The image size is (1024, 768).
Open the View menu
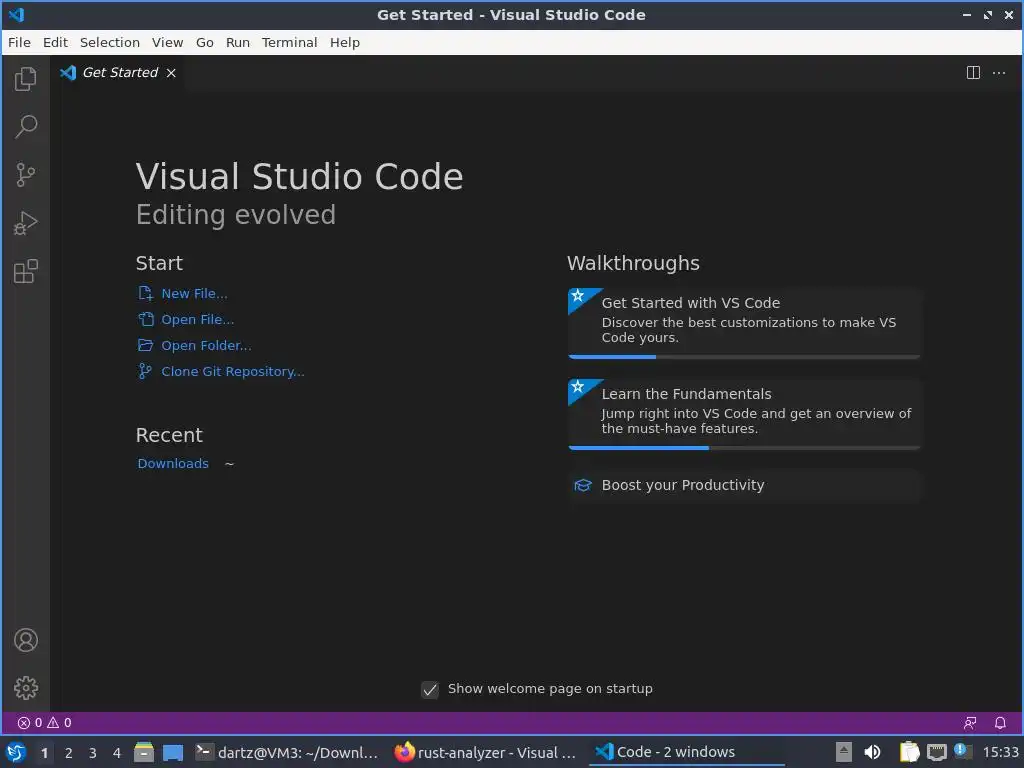pos(167,42)
